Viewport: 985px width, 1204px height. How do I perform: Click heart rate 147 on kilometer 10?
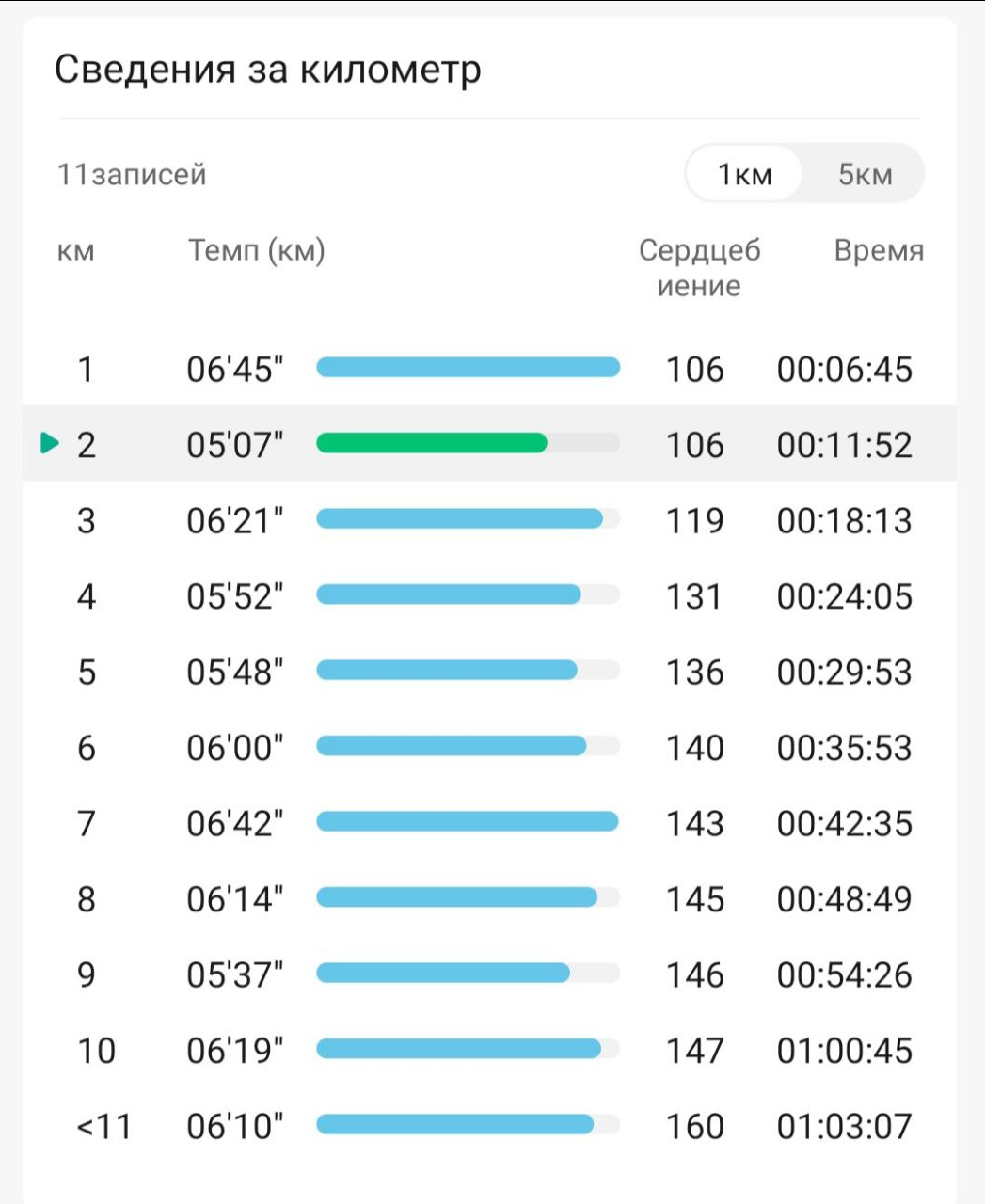click(694, 1051)
